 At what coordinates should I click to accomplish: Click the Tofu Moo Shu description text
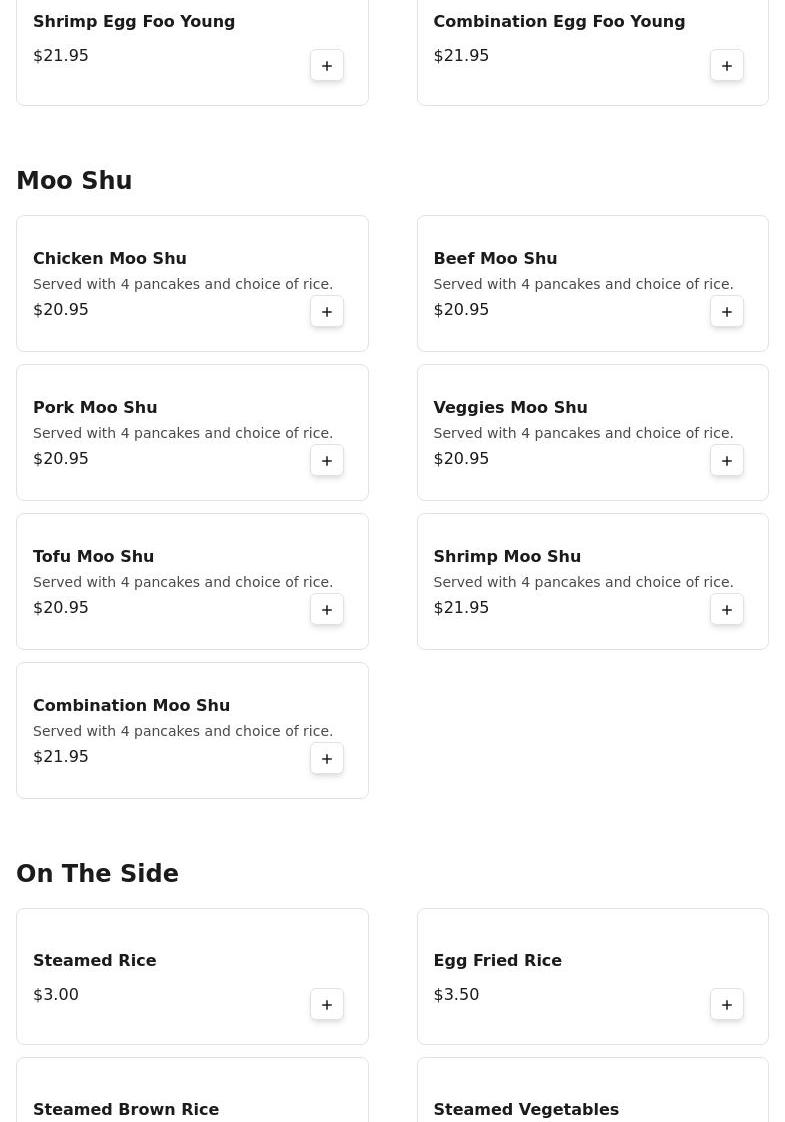(x=183, y=582)
